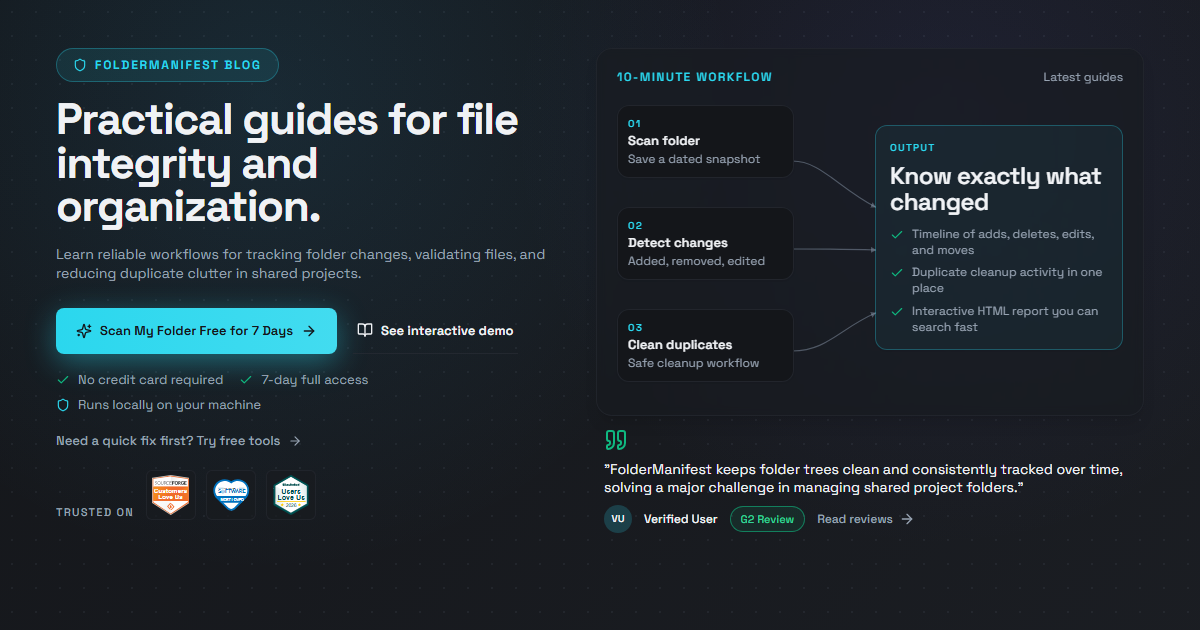Click the checkmark next to 7-day full access

[x=246, y=380]
